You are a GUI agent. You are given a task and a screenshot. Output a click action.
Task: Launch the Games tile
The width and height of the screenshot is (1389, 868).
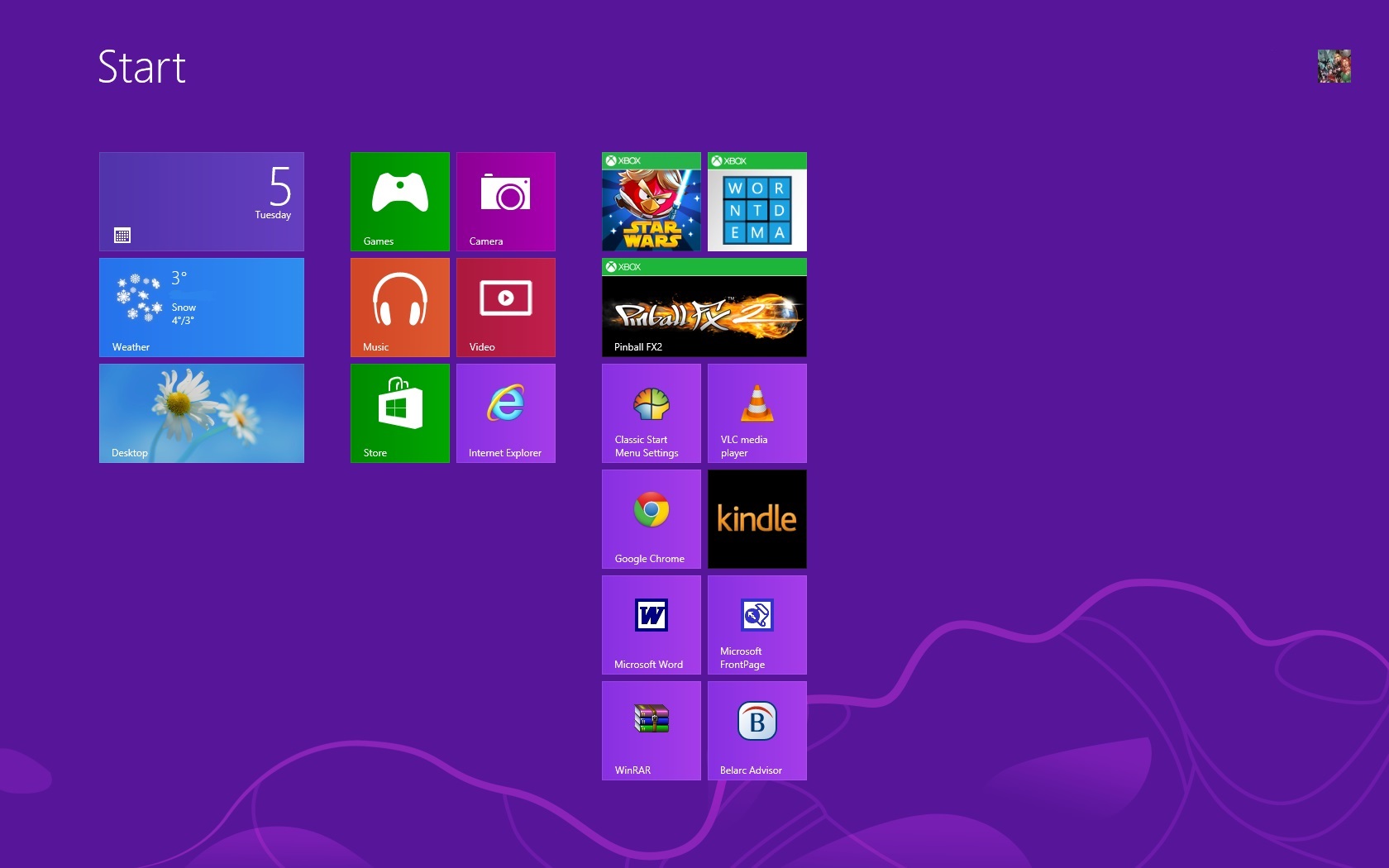click(400, 202)
